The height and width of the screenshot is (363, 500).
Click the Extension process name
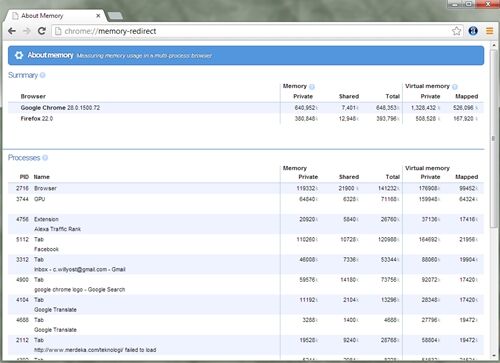(x=46, y=219)
